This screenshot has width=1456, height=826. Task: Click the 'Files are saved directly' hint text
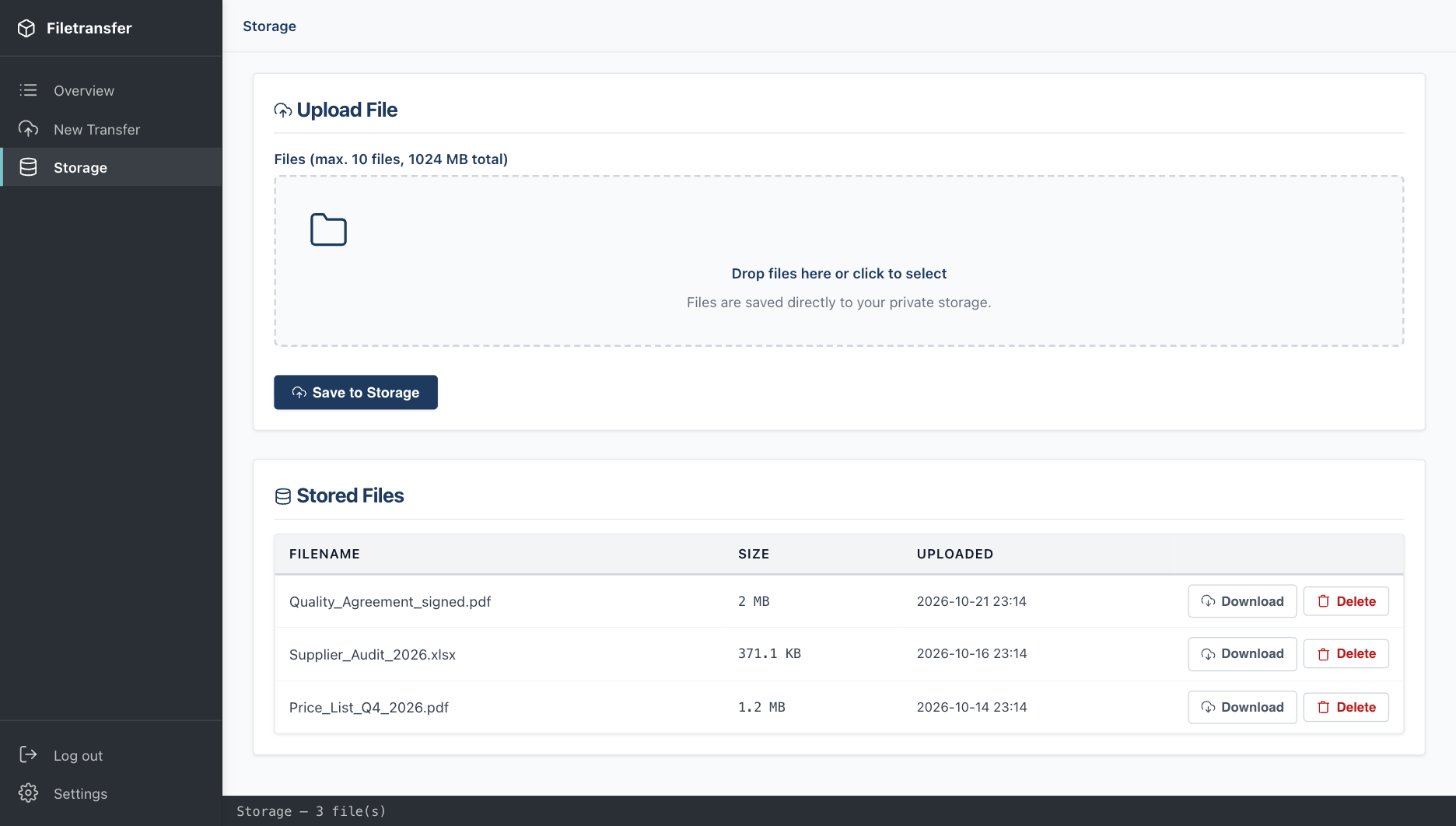[x=838, y=303]
